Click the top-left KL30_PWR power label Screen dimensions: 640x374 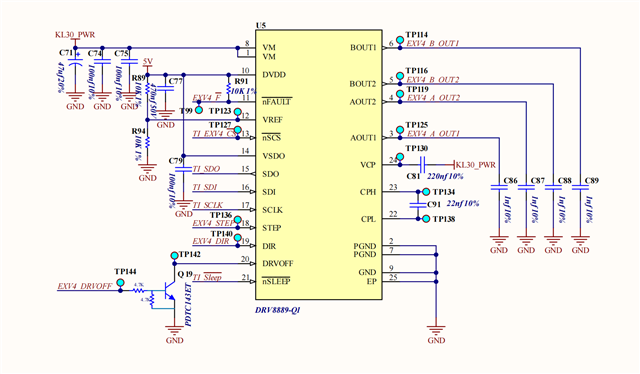coord(75,35)
